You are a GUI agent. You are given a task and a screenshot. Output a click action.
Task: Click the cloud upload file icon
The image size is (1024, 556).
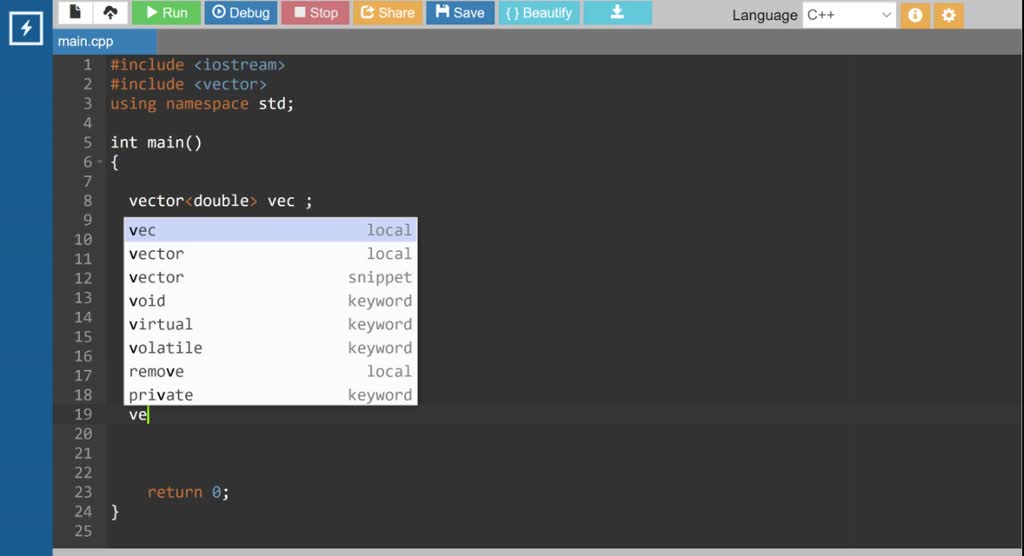pos(108,13)
